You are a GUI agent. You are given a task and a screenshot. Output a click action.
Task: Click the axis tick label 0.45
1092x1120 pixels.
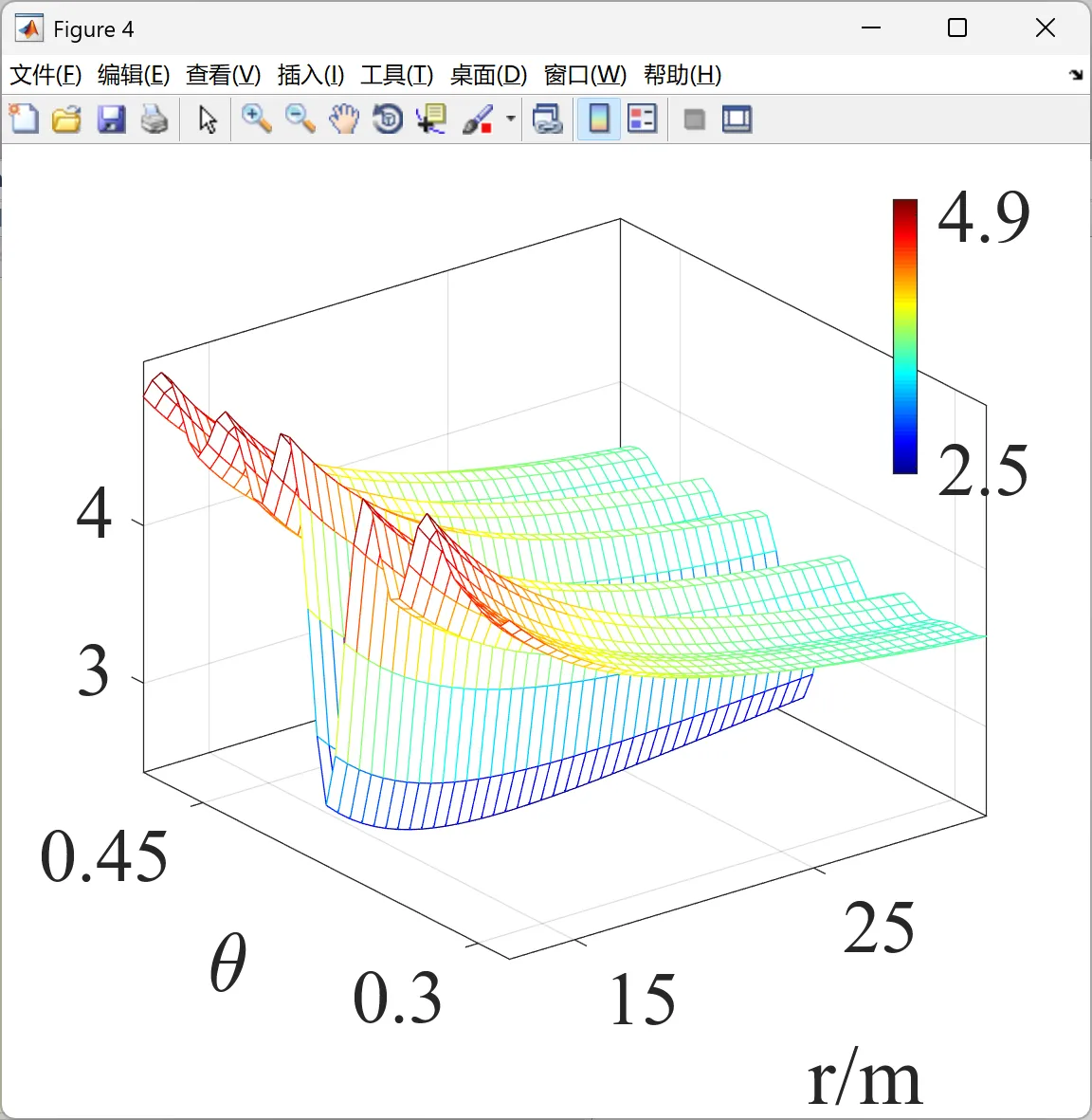[104, 856]
